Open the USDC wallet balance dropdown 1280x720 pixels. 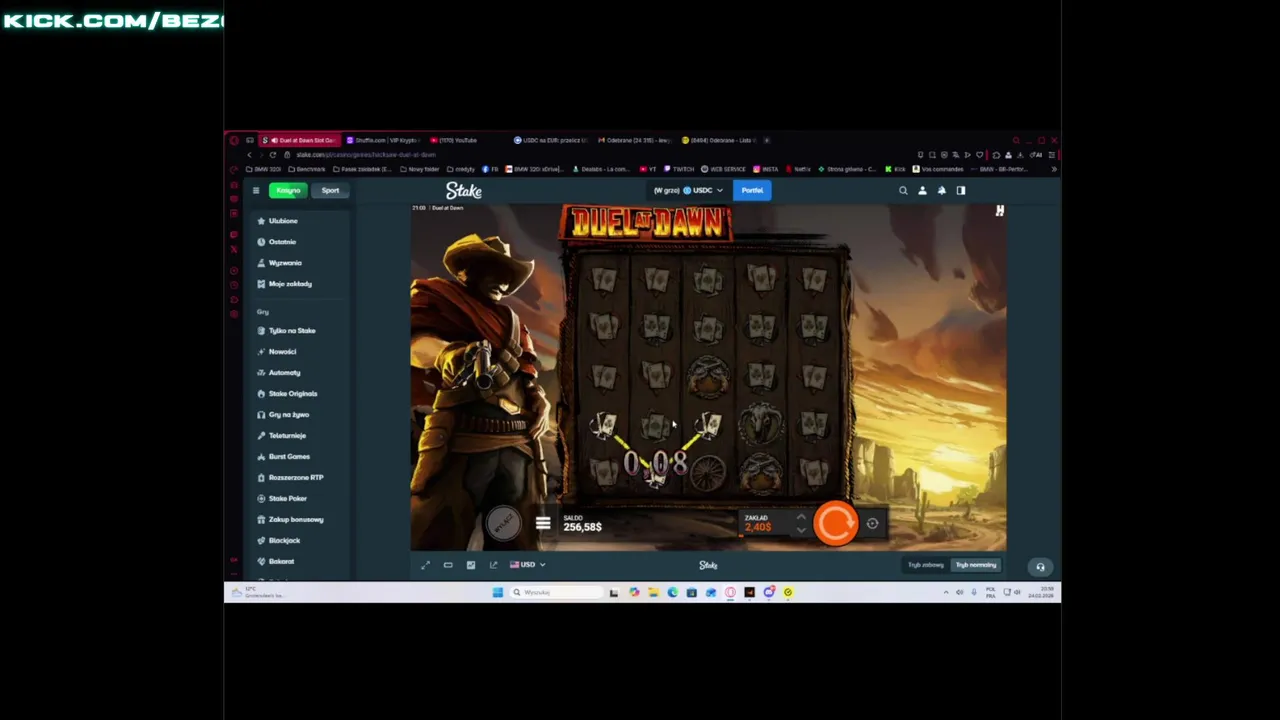tap(688, 190)
